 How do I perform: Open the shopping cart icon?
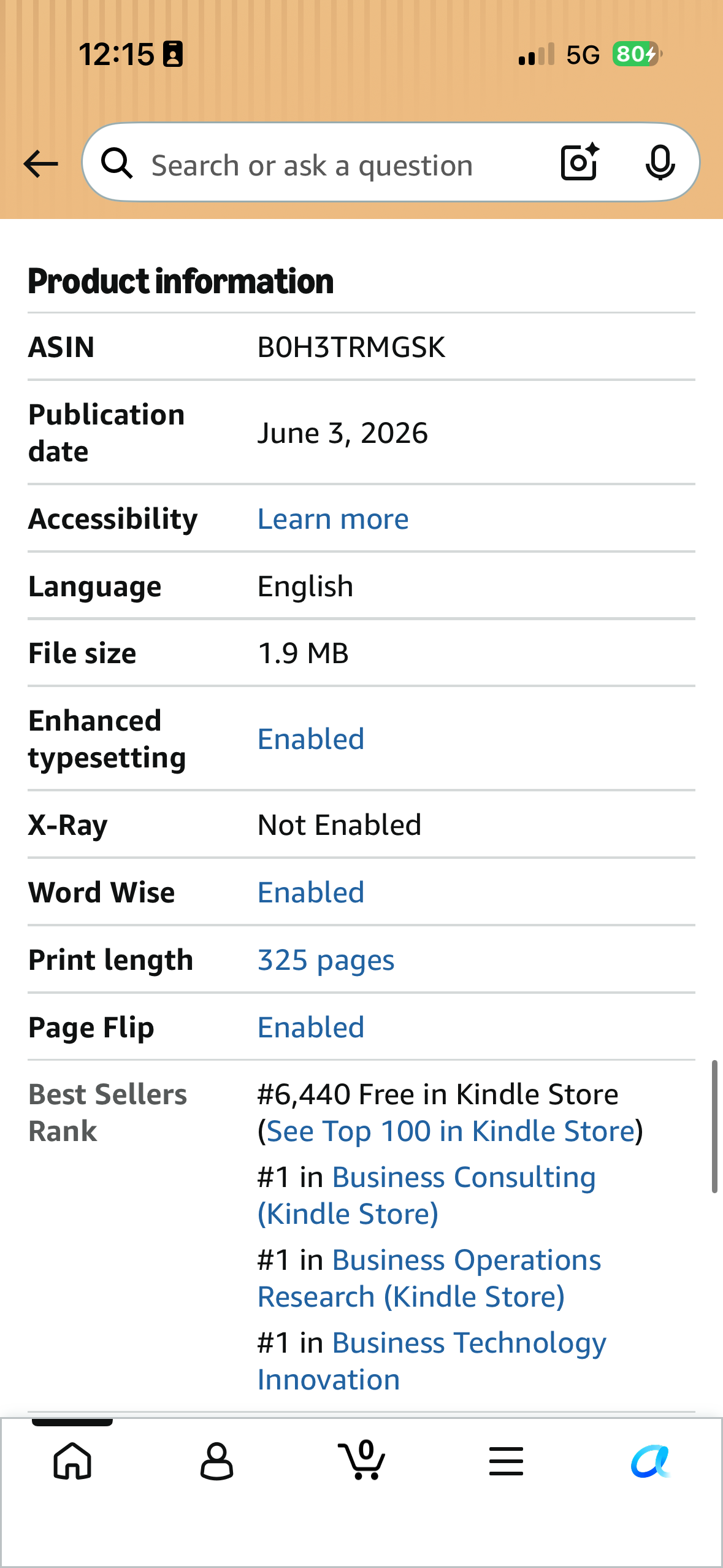(x=362, y=1459)
